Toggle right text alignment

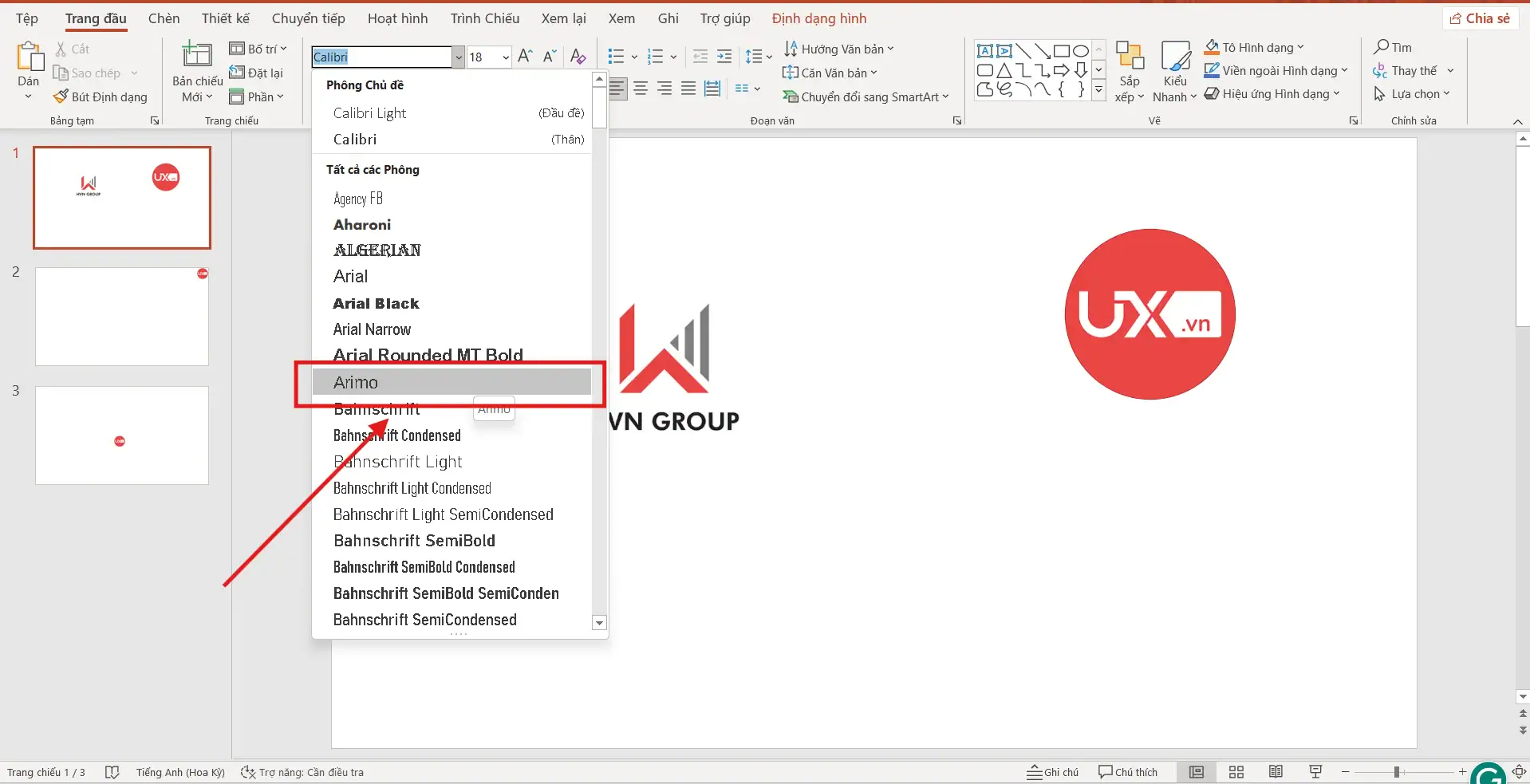(664, 89)
